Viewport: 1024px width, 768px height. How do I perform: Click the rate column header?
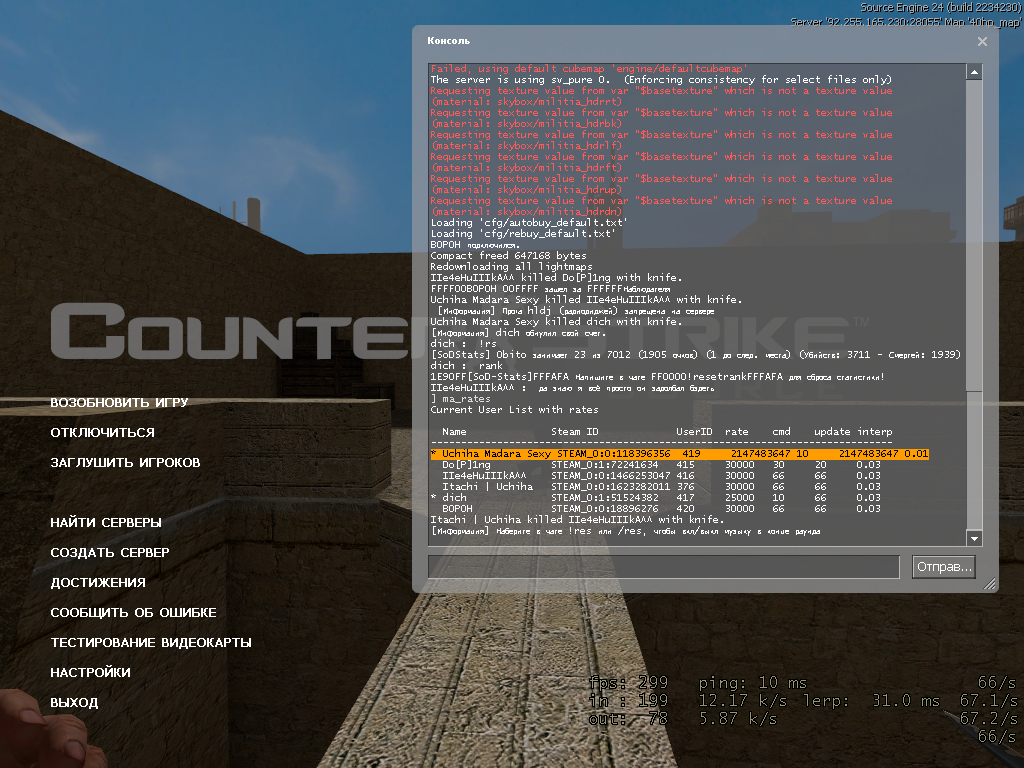click(737, 432)
